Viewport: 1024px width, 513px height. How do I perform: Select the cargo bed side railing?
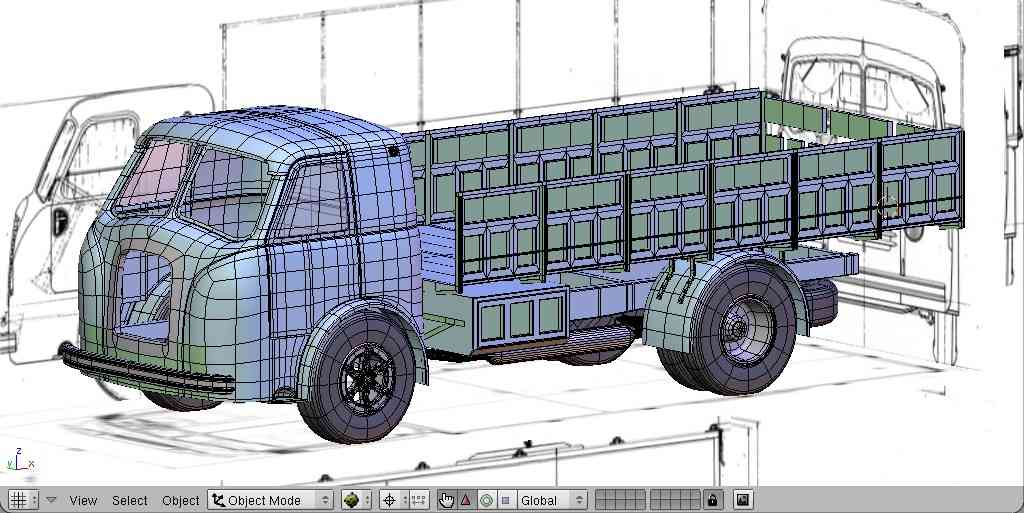(710, 210)
